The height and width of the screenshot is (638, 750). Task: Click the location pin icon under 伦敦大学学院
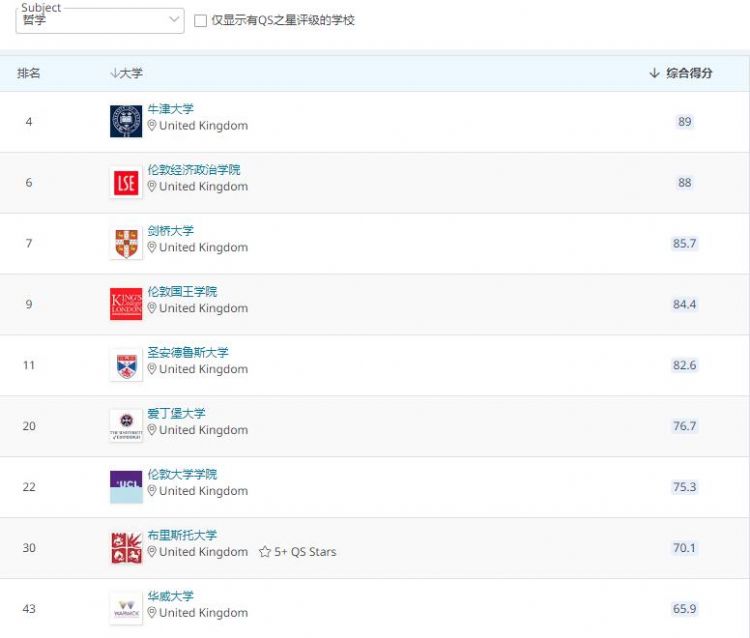pyautogui.click(x=152, y=490)
